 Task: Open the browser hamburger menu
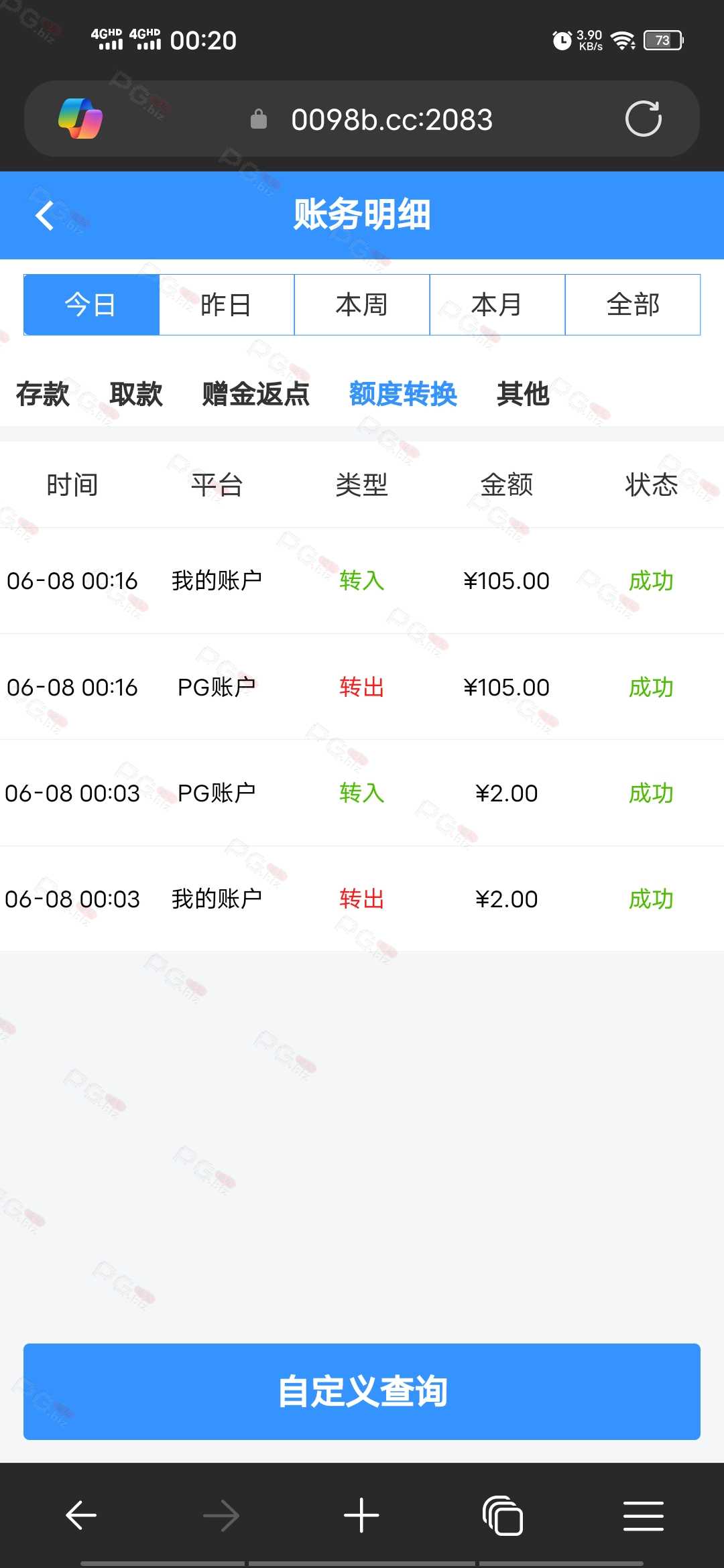click(x=643, y=1515)
